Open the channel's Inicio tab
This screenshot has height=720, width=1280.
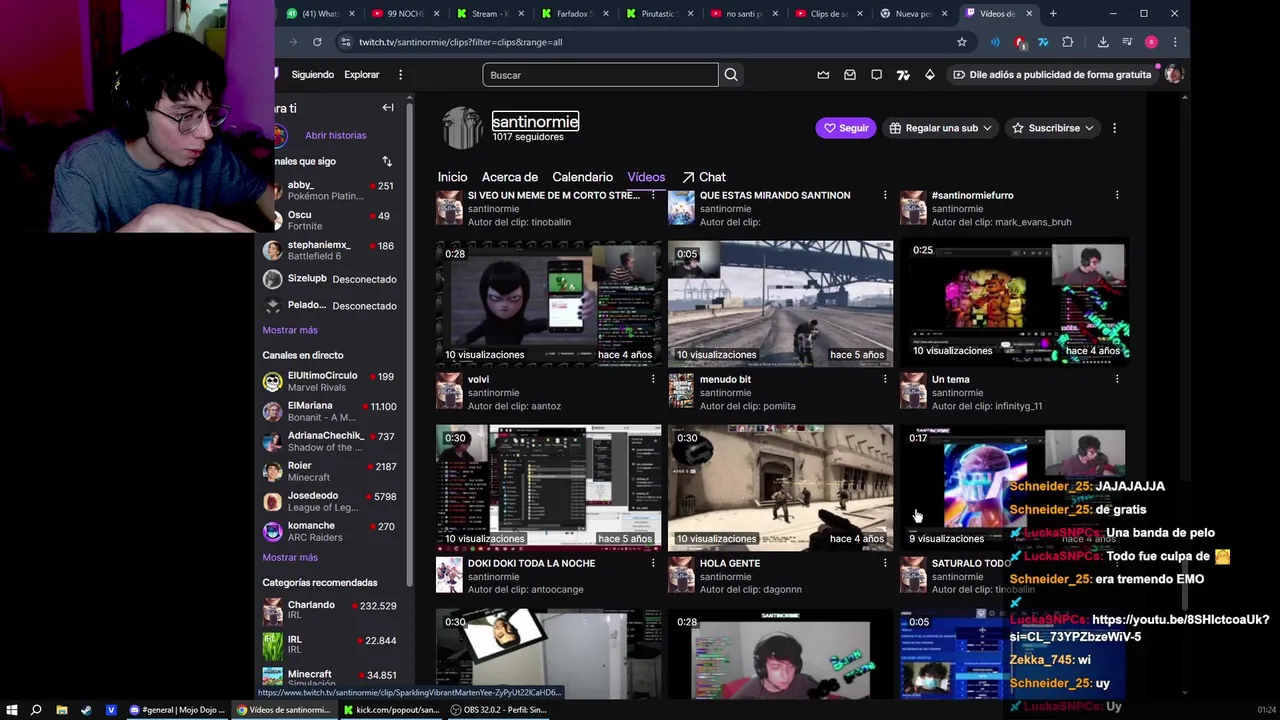coord(452,177)
